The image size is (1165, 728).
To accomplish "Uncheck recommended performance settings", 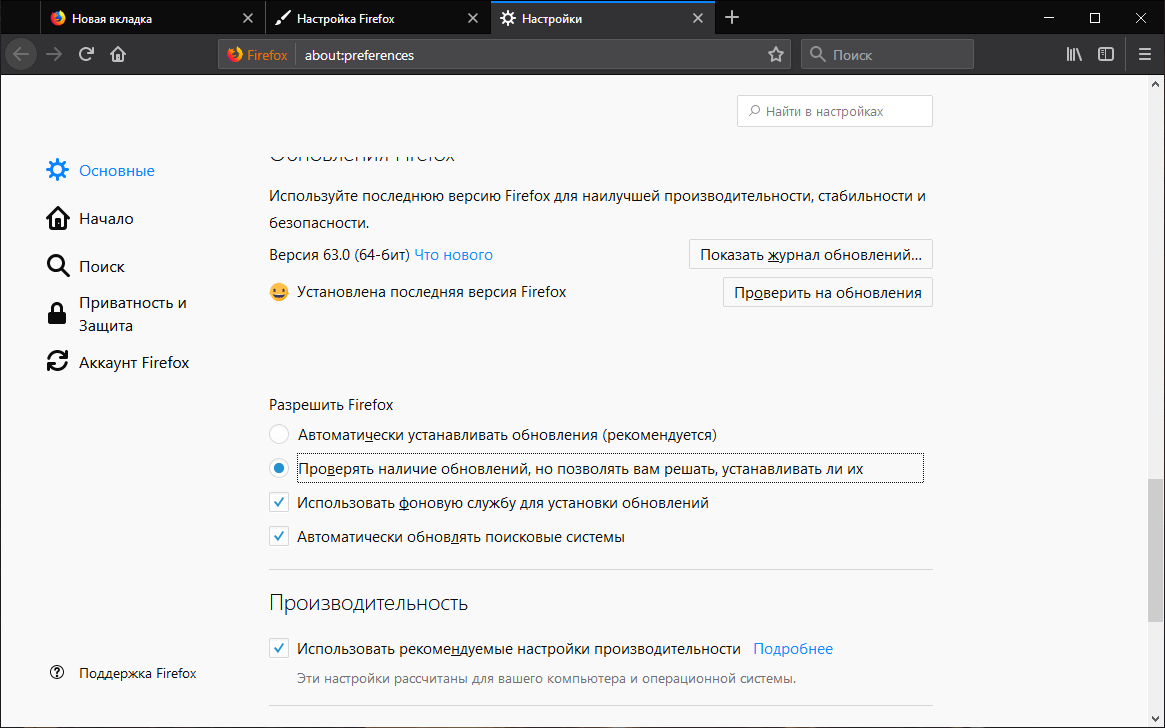I will [279, 647].
